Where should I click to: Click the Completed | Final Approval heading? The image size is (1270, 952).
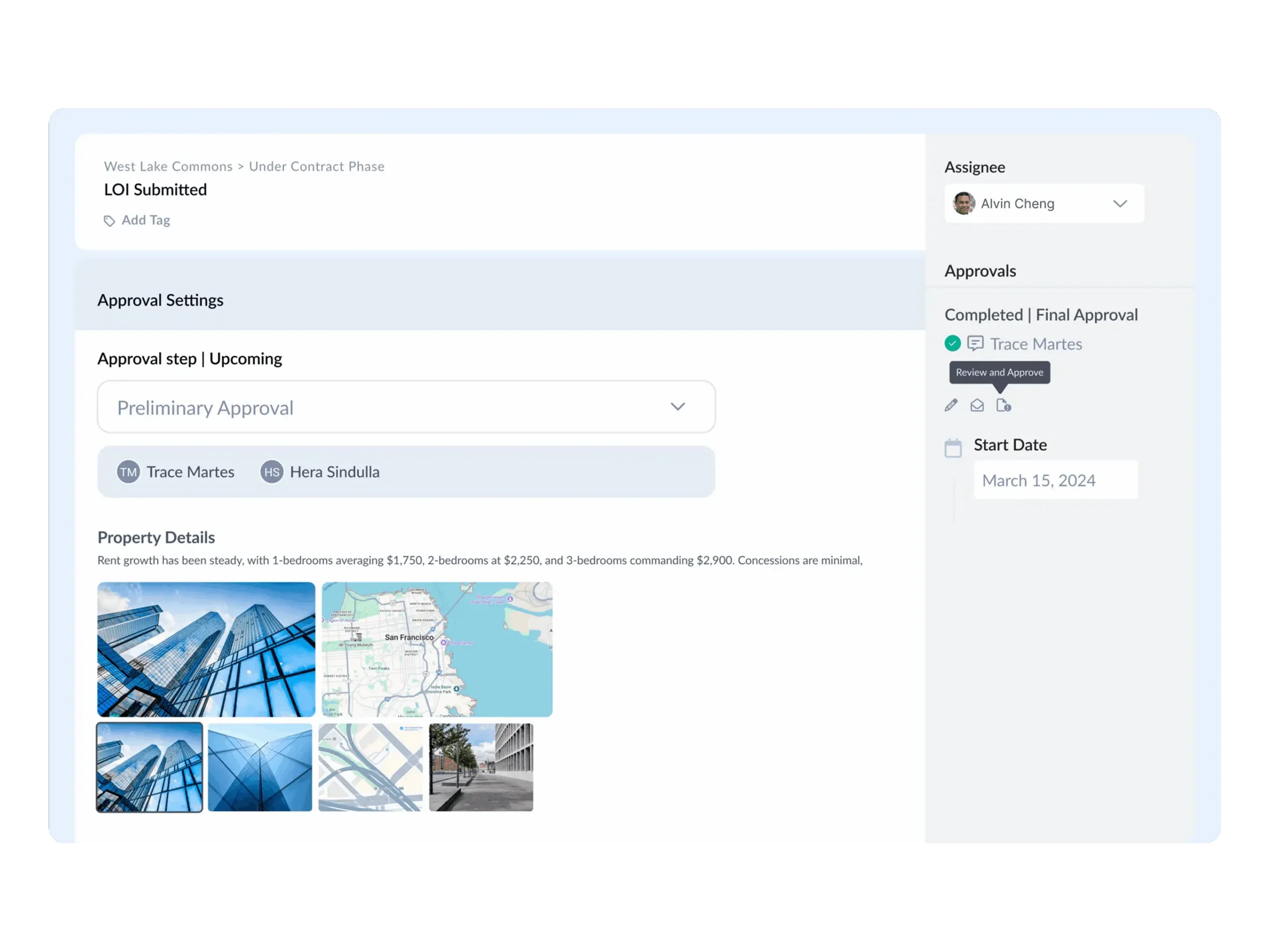point(1041,314)
